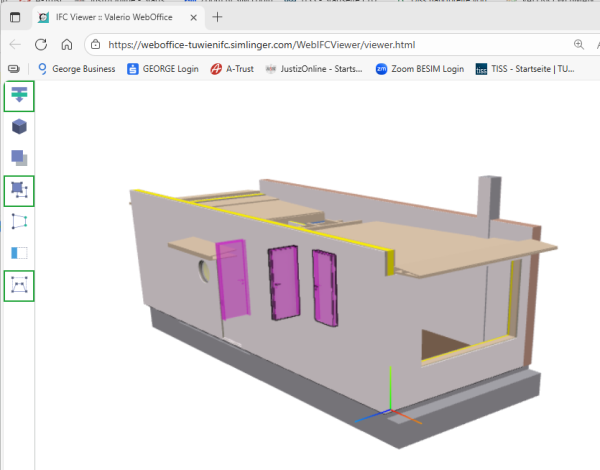Click the overlapping squares transparency icon
This screenshot has height=470, width=600.
click(x=19, y=158)
